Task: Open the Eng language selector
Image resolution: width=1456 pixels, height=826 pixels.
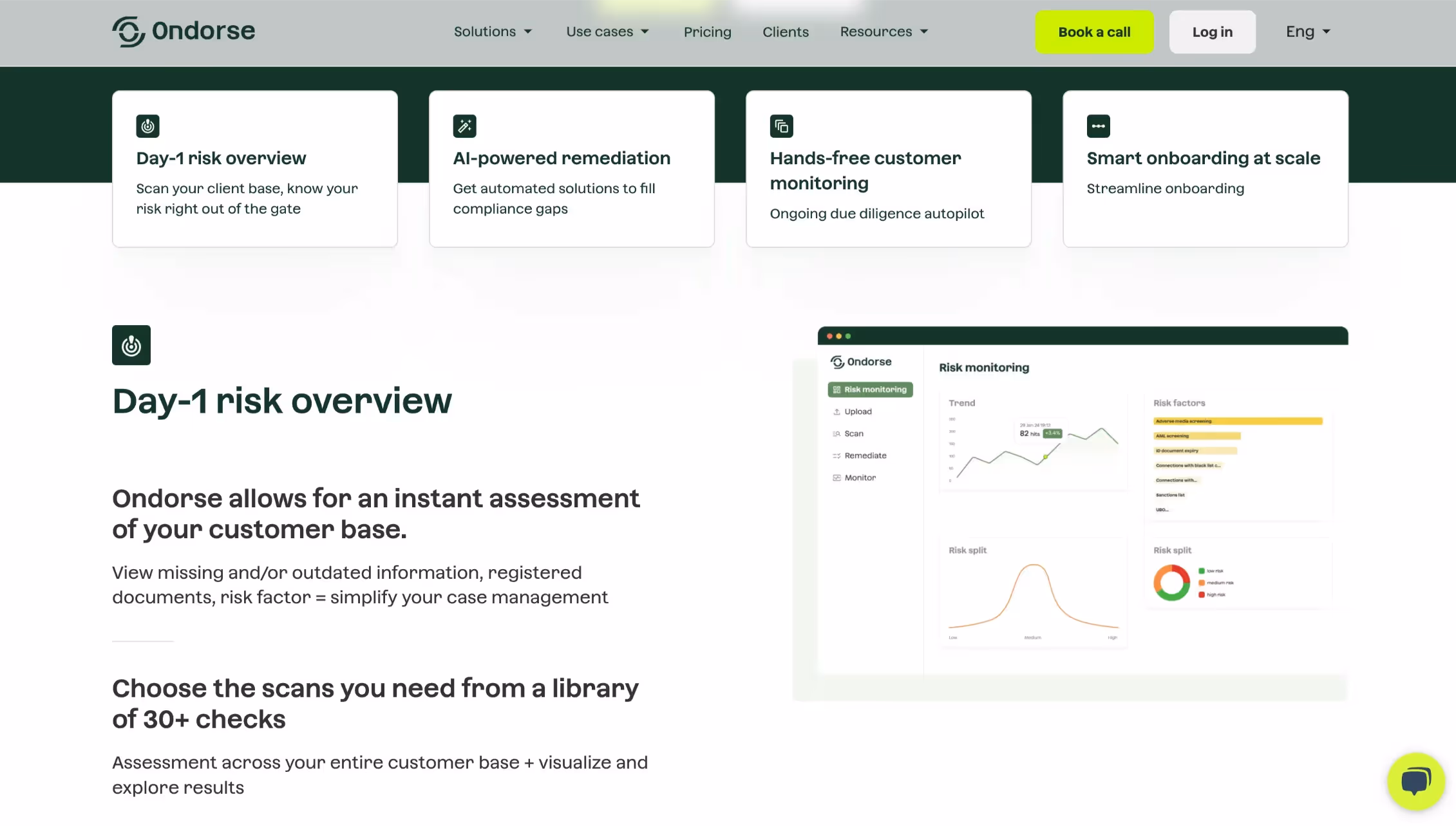Action: click(x=1307, y=32)
